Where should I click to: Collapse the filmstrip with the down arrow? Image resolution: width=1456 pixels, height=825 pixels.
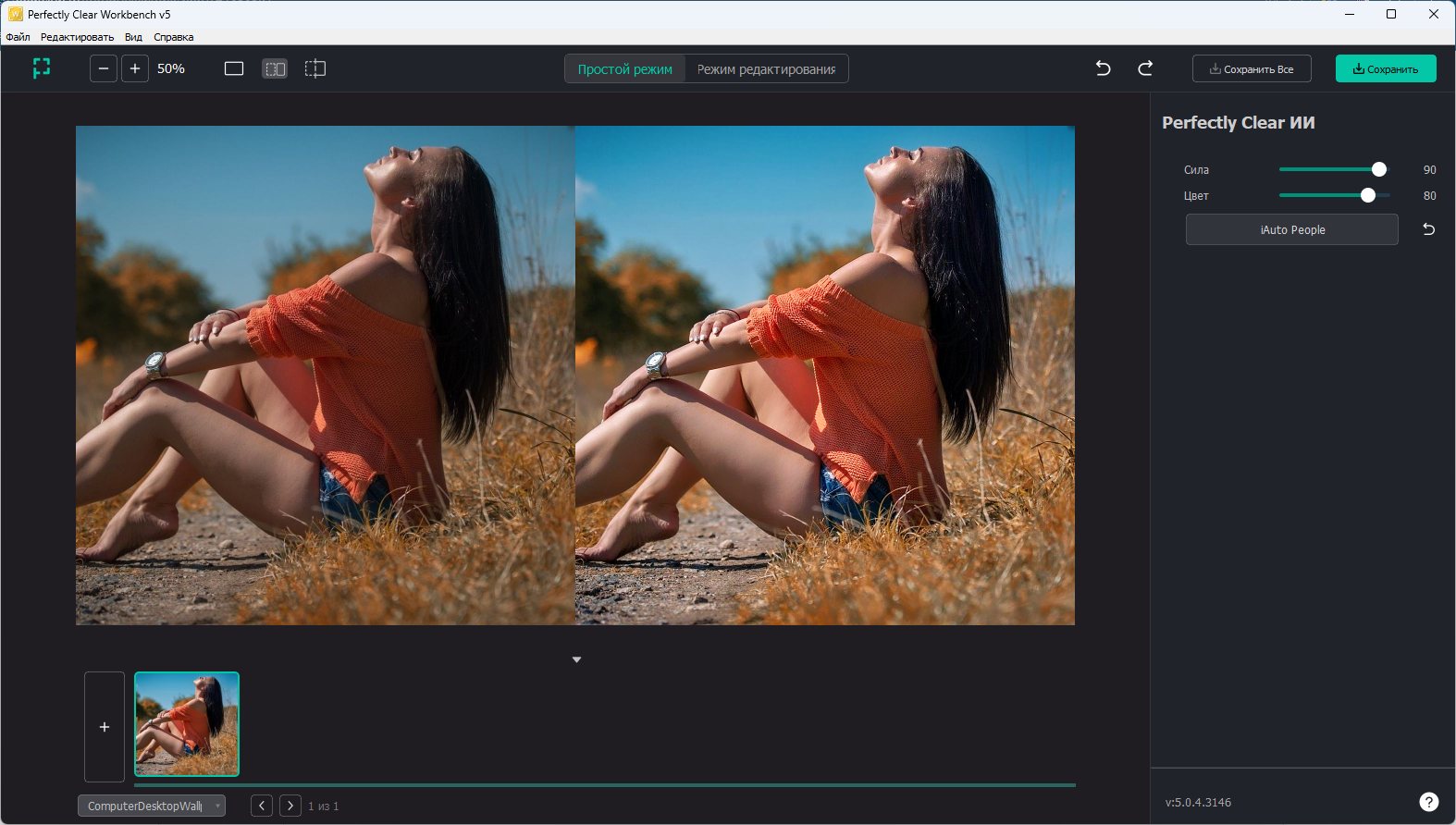tap(576, 659)
